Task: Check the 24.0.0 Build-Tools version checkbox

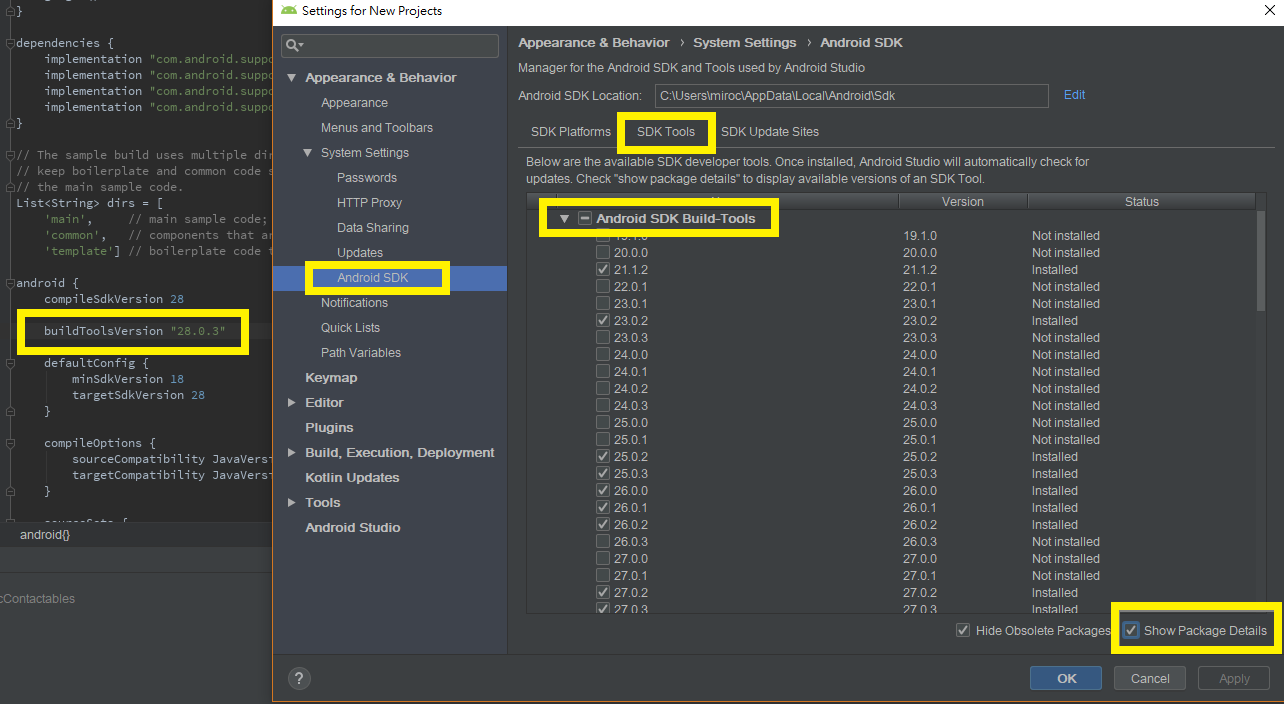Action: (x=602, y=354)
